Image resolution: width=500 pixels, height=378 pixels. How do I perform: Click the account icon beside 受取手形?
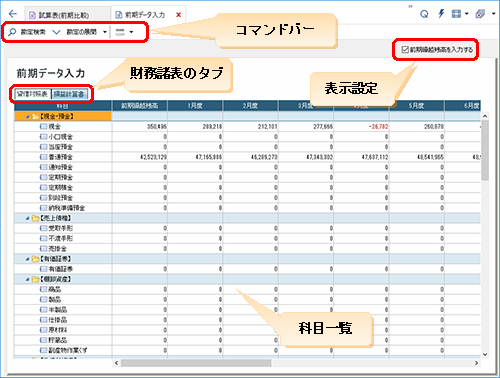pyautogui.click(x=43, y=228)
